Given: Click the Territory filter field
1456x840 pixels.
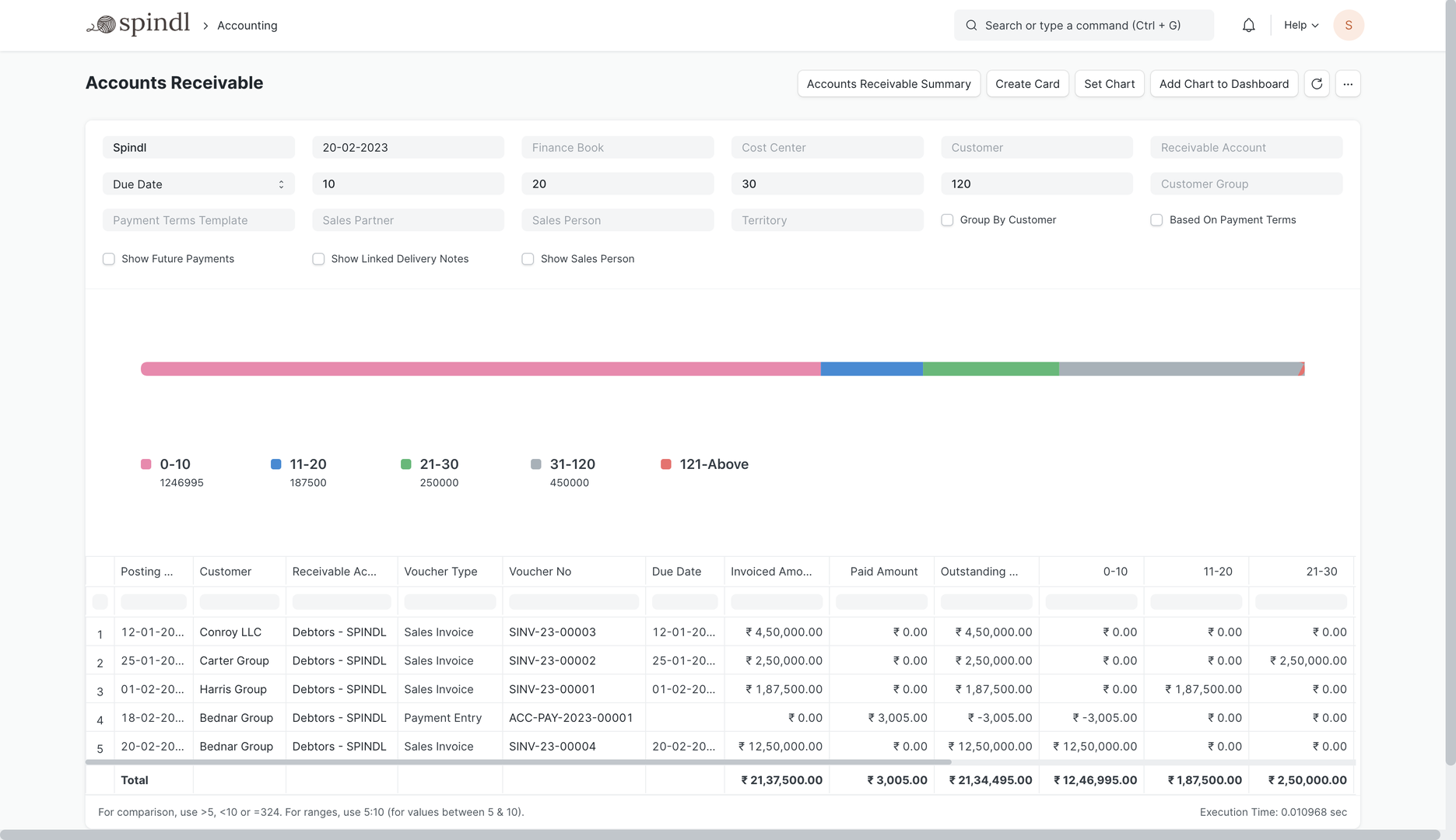Looking at the screenshot, I should (827, 220).
